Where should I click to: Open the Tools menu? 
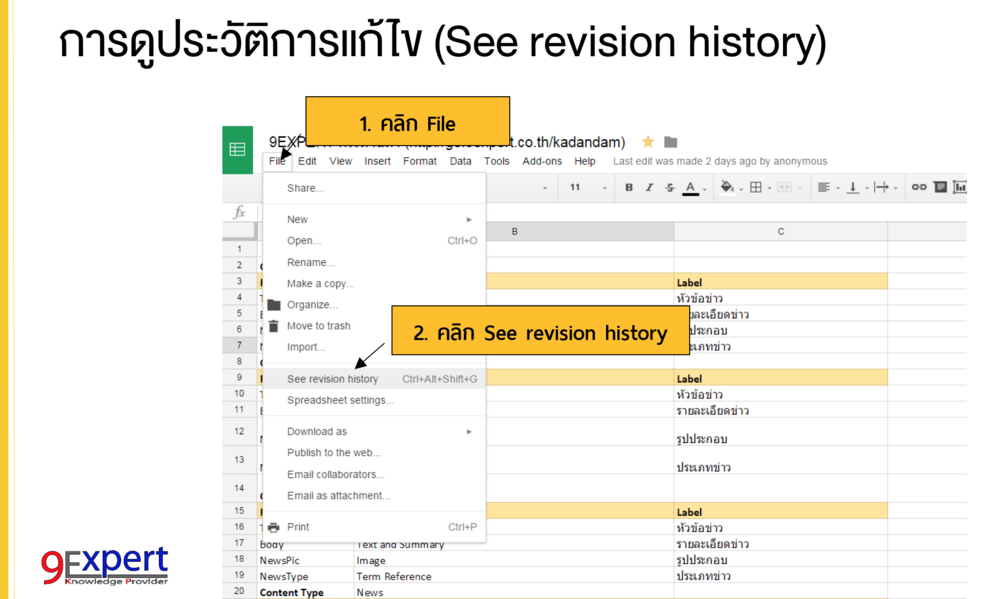496,161
